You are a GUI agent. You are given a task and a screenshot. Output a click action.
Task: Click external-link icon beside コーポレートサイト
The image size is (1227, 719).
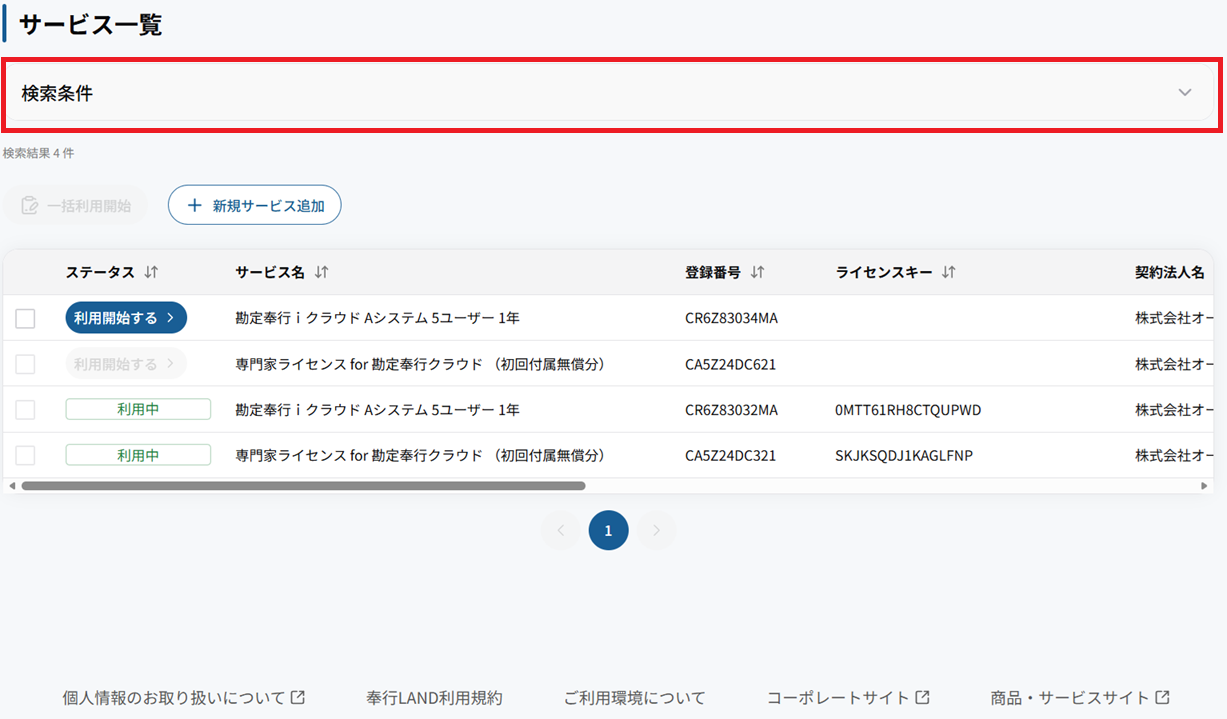click(923, 698)
